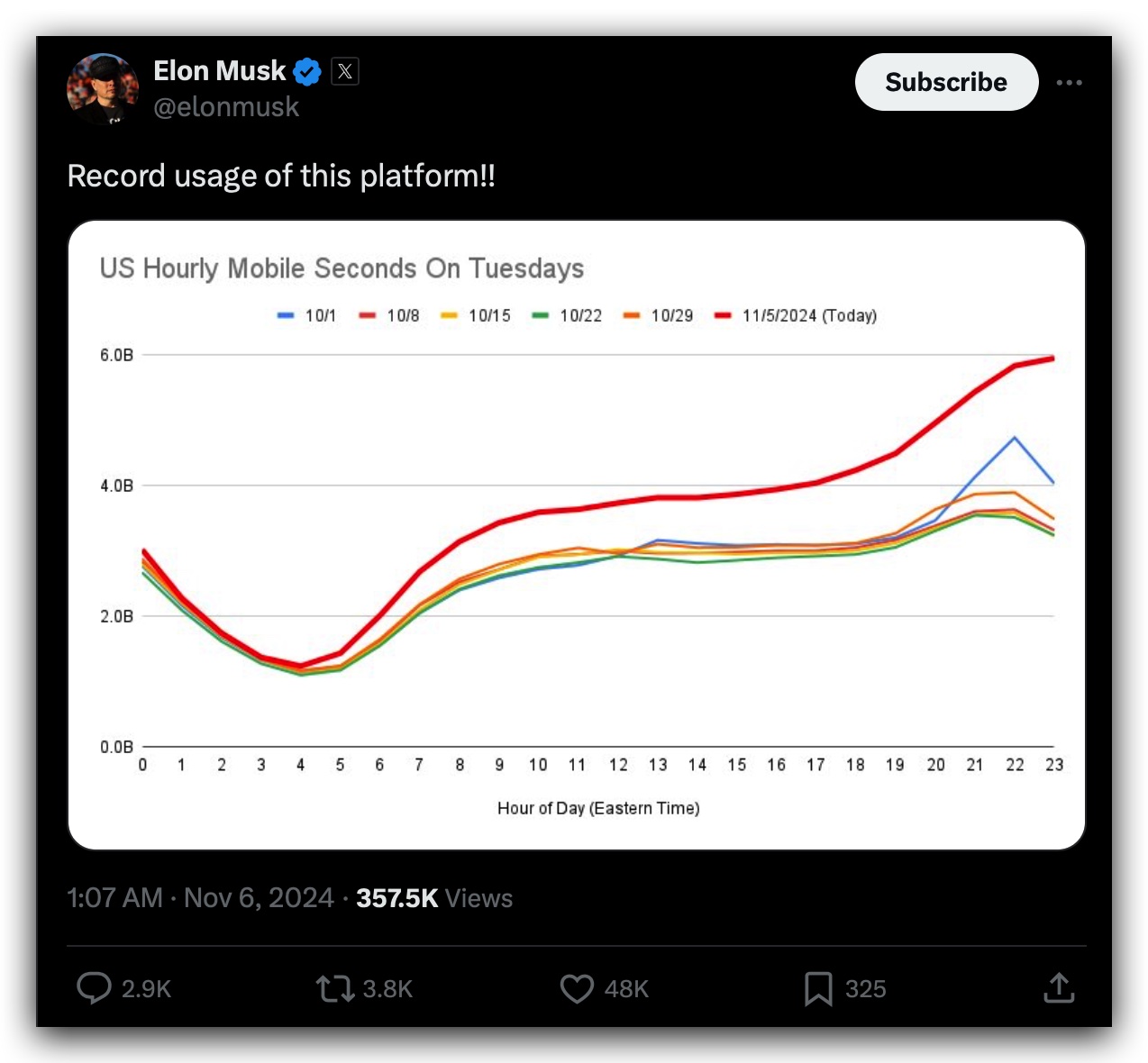
Task: Click the Subscribe button
Action: point(946,82)
